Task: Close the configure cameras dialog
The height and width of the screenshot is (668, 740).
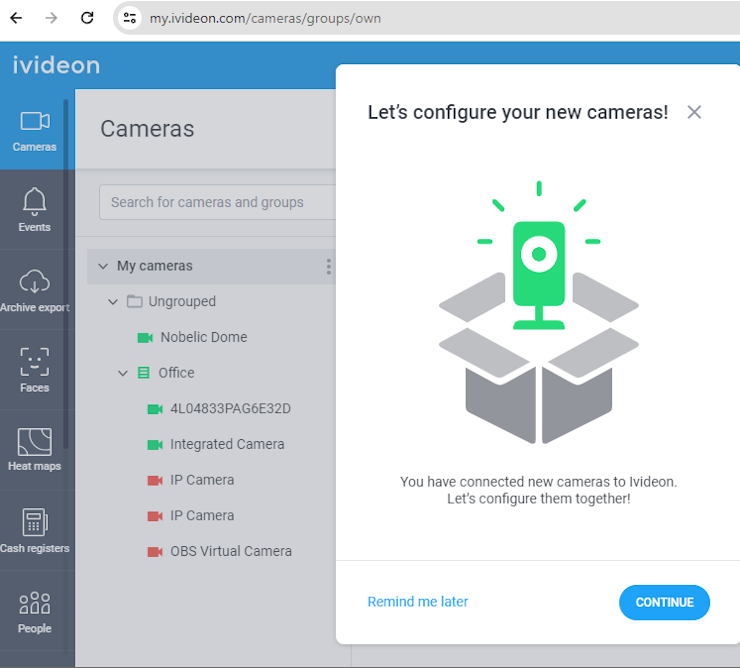Action: 694,112
